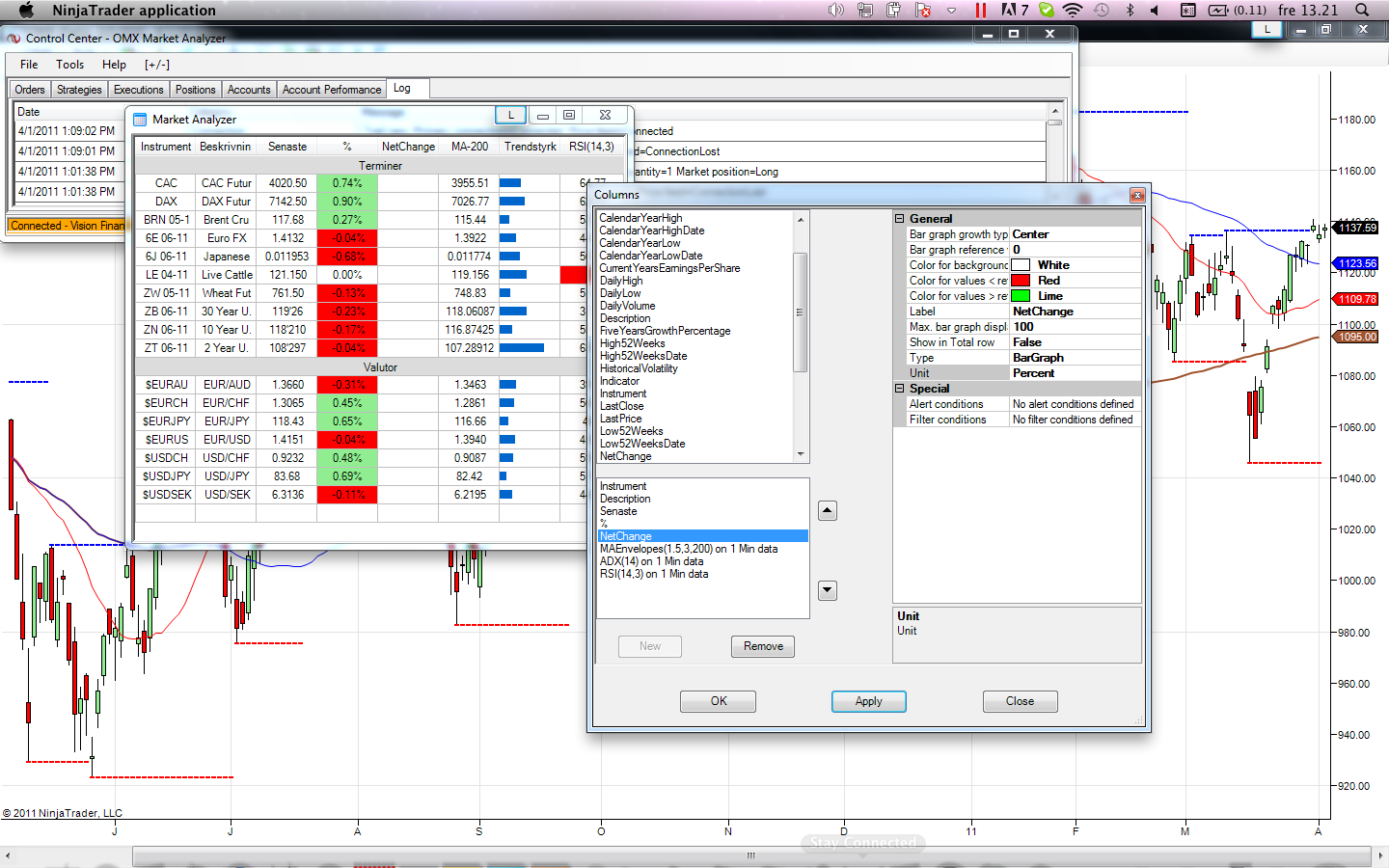Toggle the Show in Total row False value
This screenshot has height=868, width=1389.
pyautogui.click(x=1075, y=342)
